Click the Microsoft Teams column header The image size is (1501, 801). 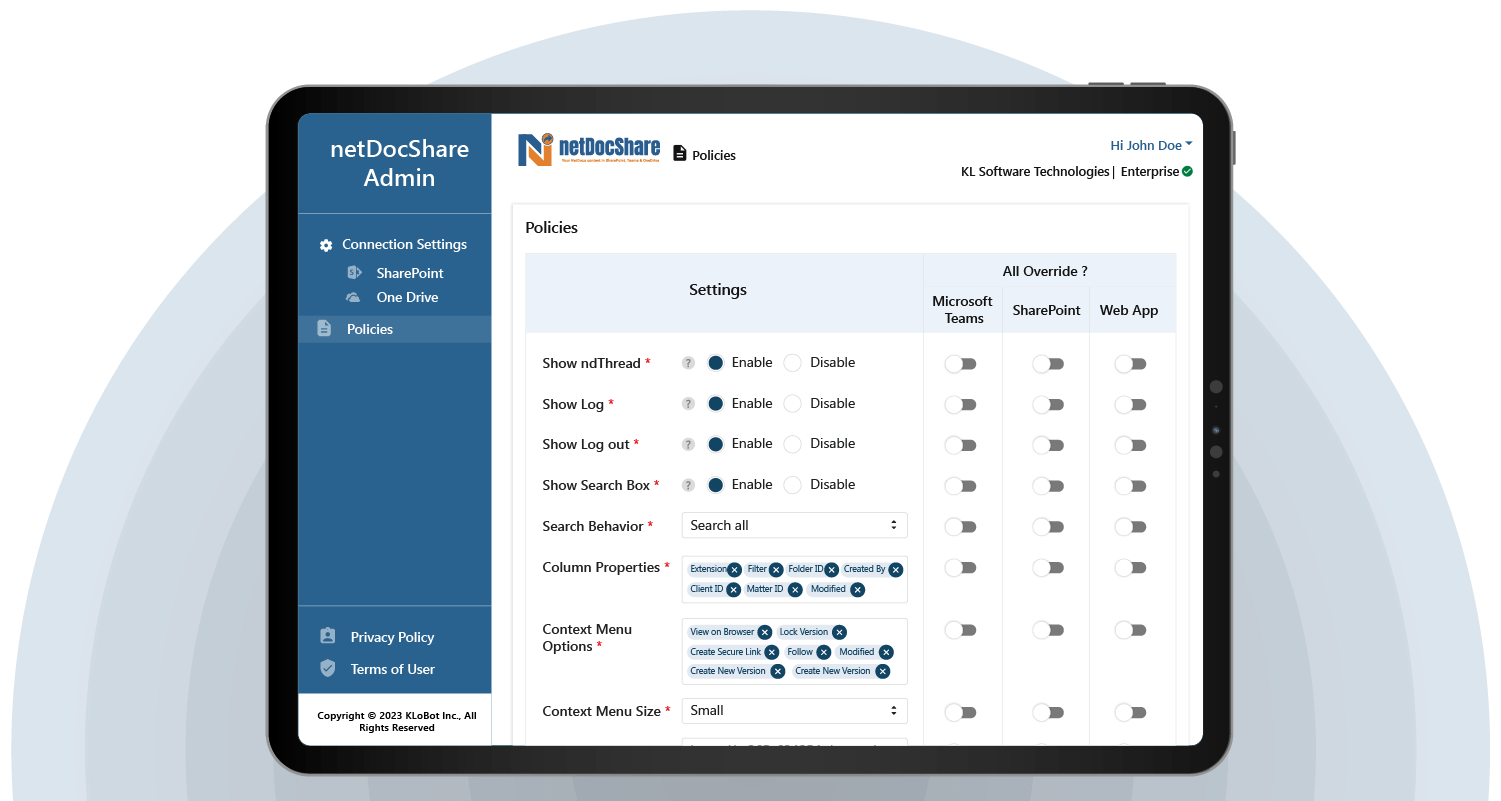[x=962, y=310]
